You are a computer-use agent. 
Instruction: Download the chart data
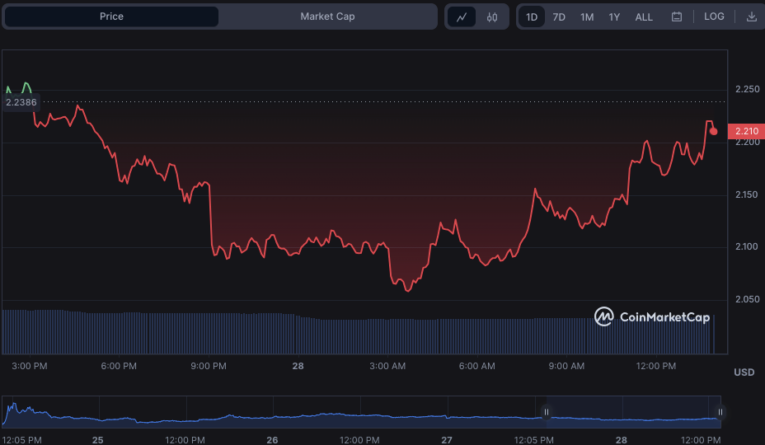[x=750, y=17]
